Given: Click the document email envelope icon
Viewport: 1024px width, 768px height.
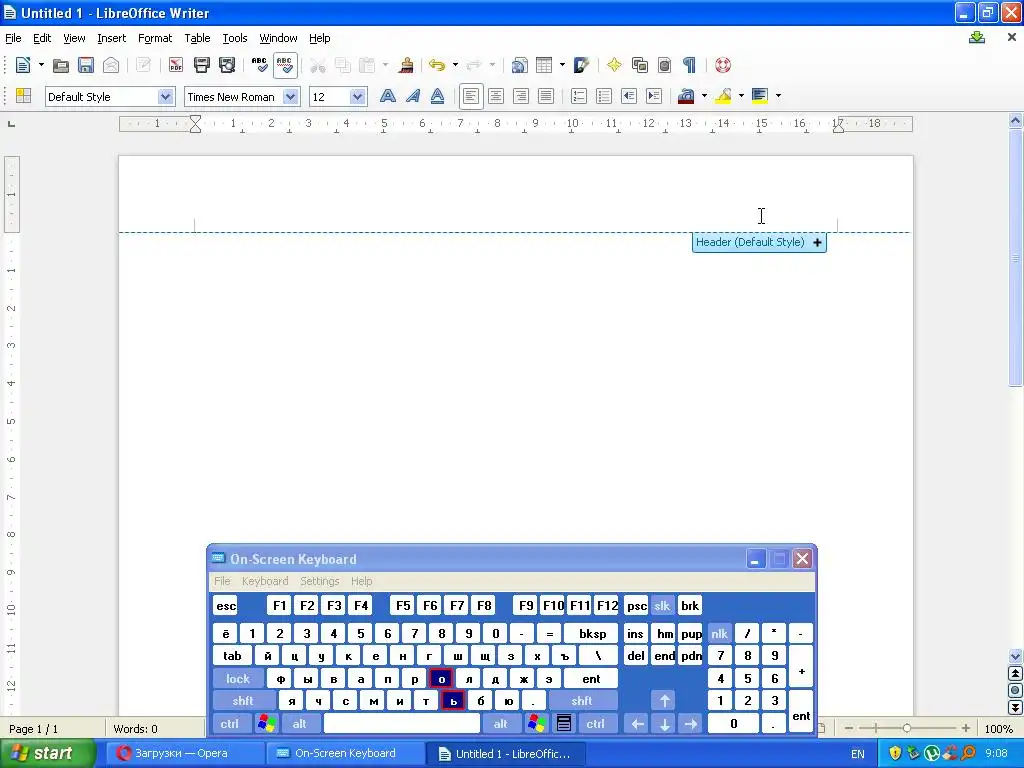Looking at the screenshot, I should coord(111,65).
